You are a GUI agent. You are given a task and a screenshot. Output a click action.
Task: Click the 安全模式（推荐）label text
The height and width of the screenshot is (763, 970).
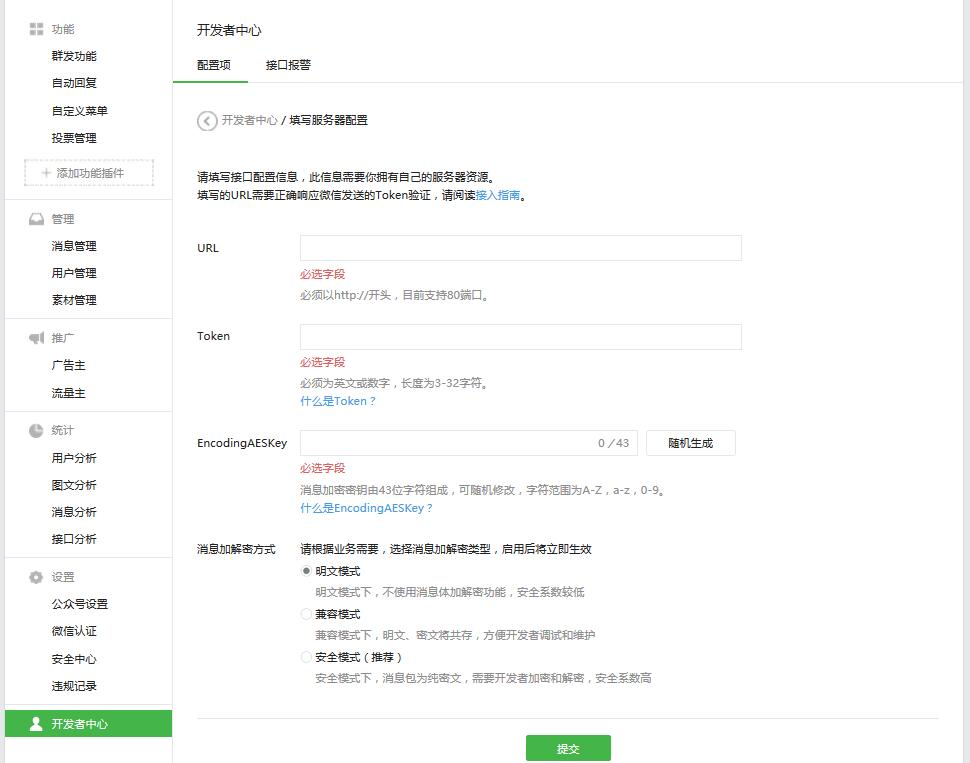point(359,657)
